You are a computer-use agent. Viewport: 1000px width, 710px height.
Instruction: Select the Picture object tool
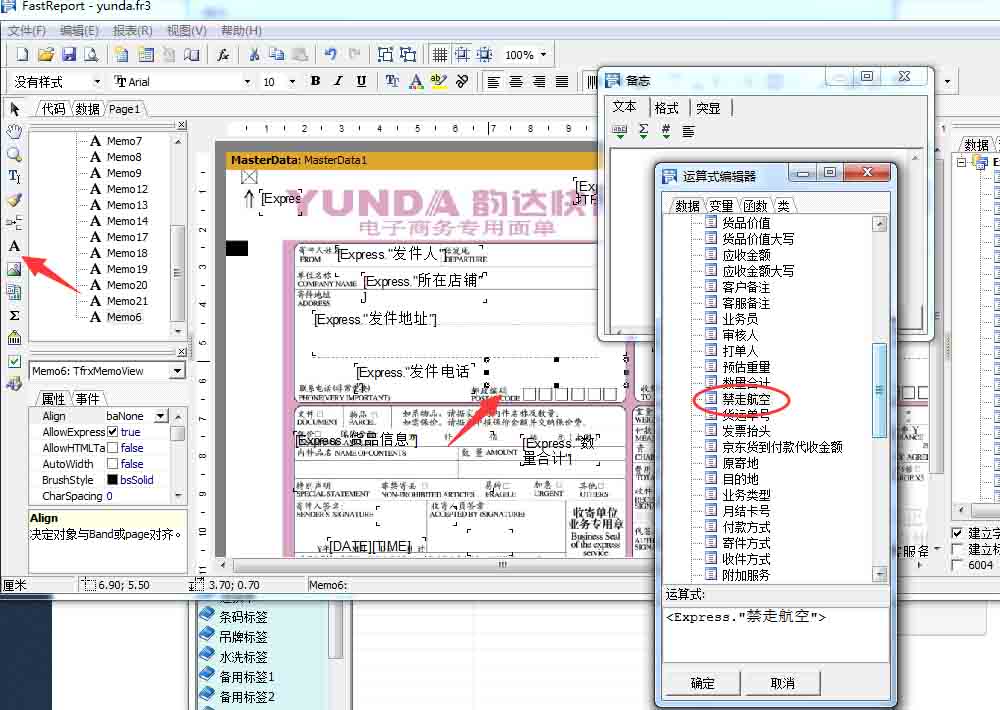14,269
